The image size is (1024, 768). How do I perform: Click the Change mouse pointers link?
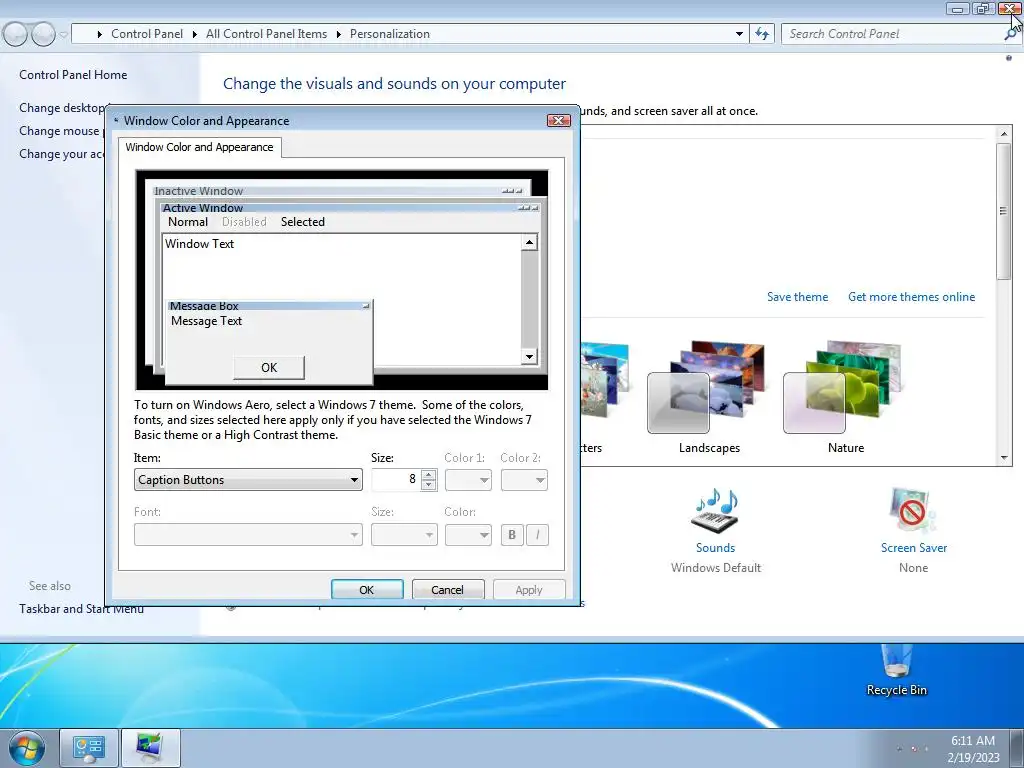[61, 131]
